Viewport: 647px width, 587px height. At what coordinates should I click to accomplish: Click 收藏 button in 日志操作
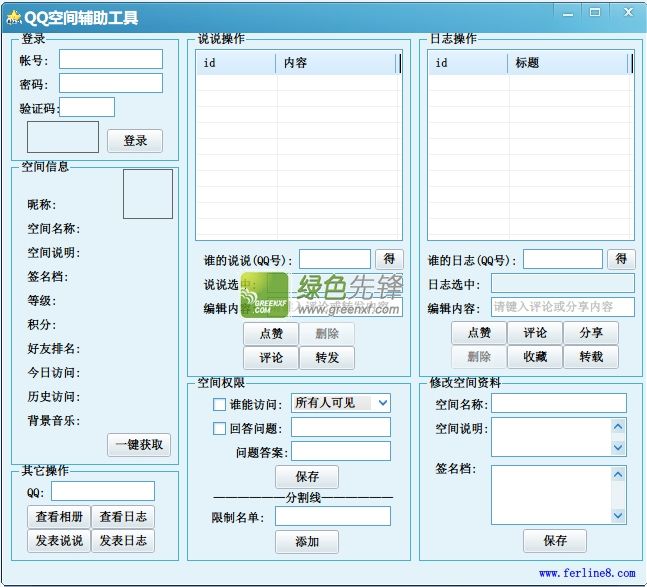tap(535, 357)
